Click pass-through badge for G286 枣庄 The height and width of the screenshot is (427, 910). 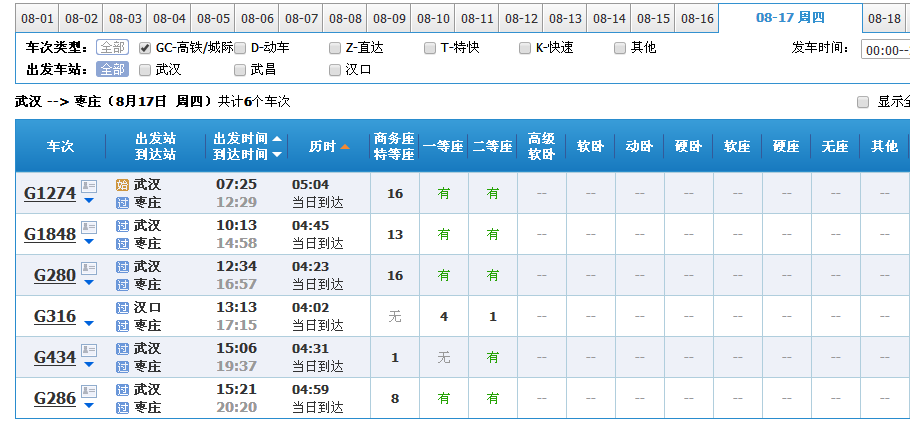pyautogui.click(x=122, y=408)
